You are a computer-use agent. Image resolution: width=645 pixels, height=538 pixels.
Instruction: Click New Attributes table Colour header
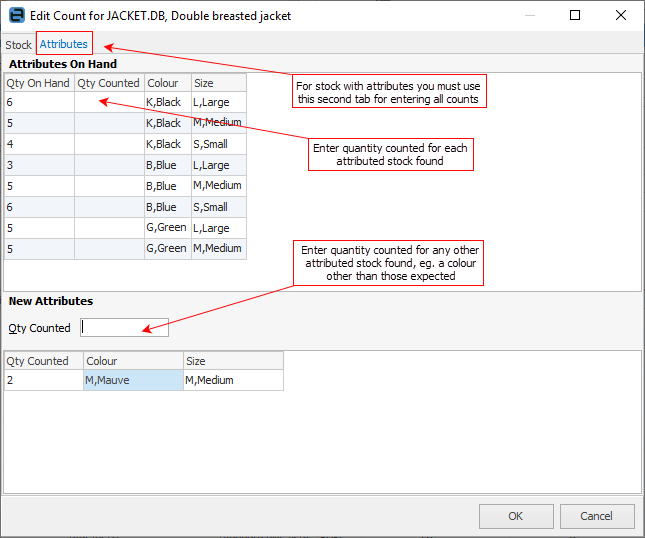click(133, 361)
